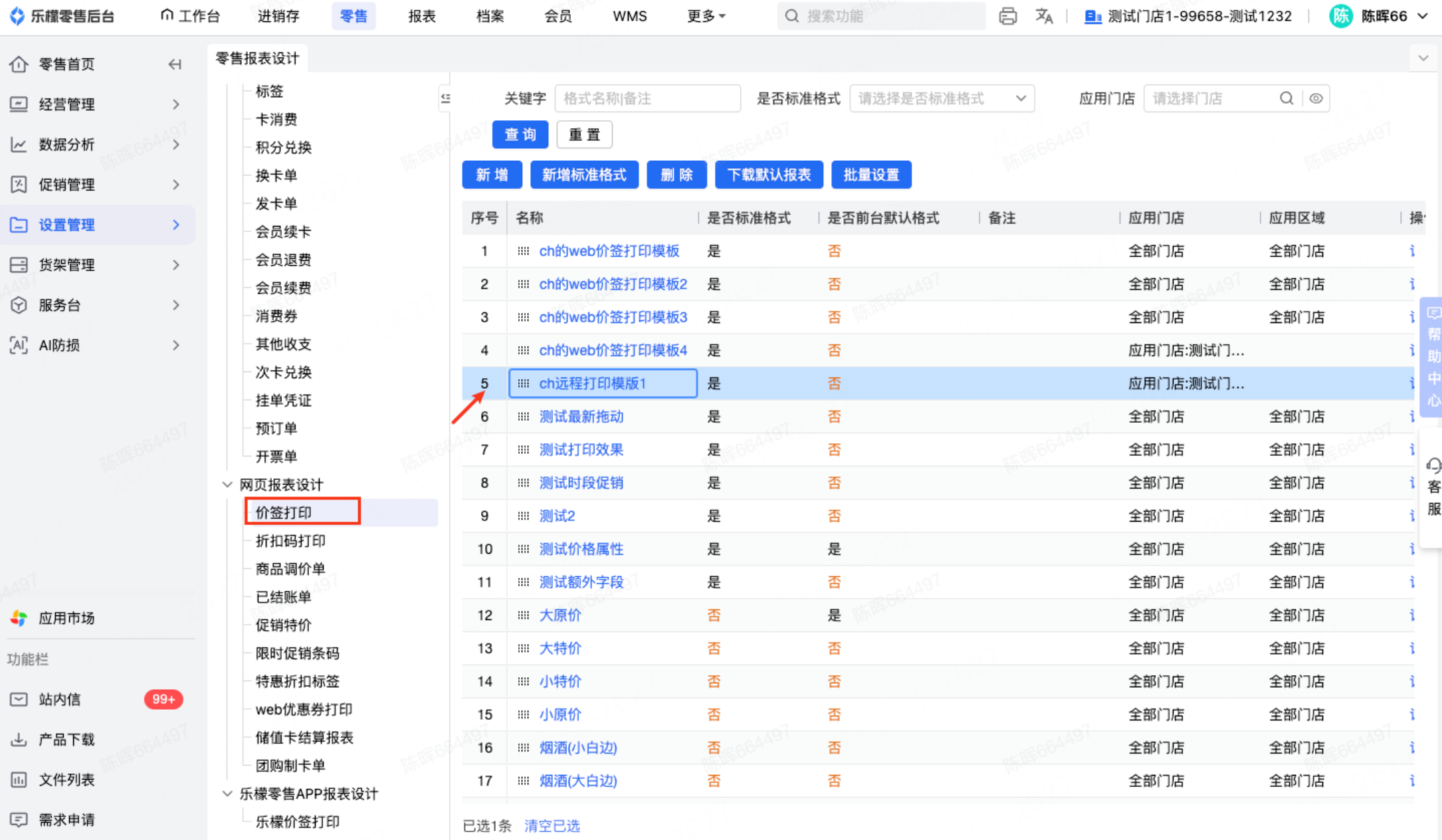Collapse the 乐檬零售APP报表设计 tree node
Image resolution: width=1442 pixels, height=840 pixels.
(227, 793)
